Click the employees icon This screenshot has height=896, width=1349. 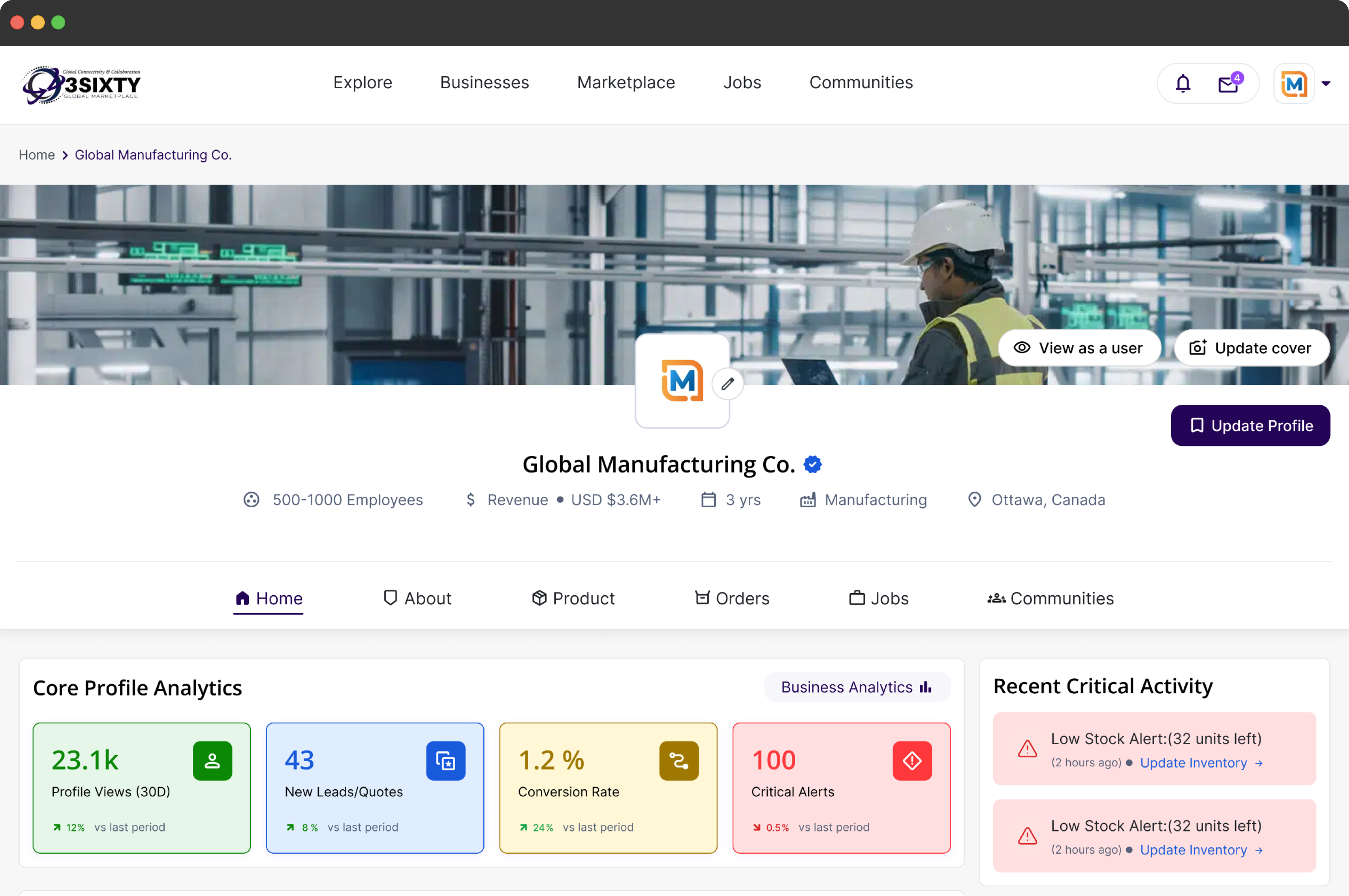(x=251, y=500)
